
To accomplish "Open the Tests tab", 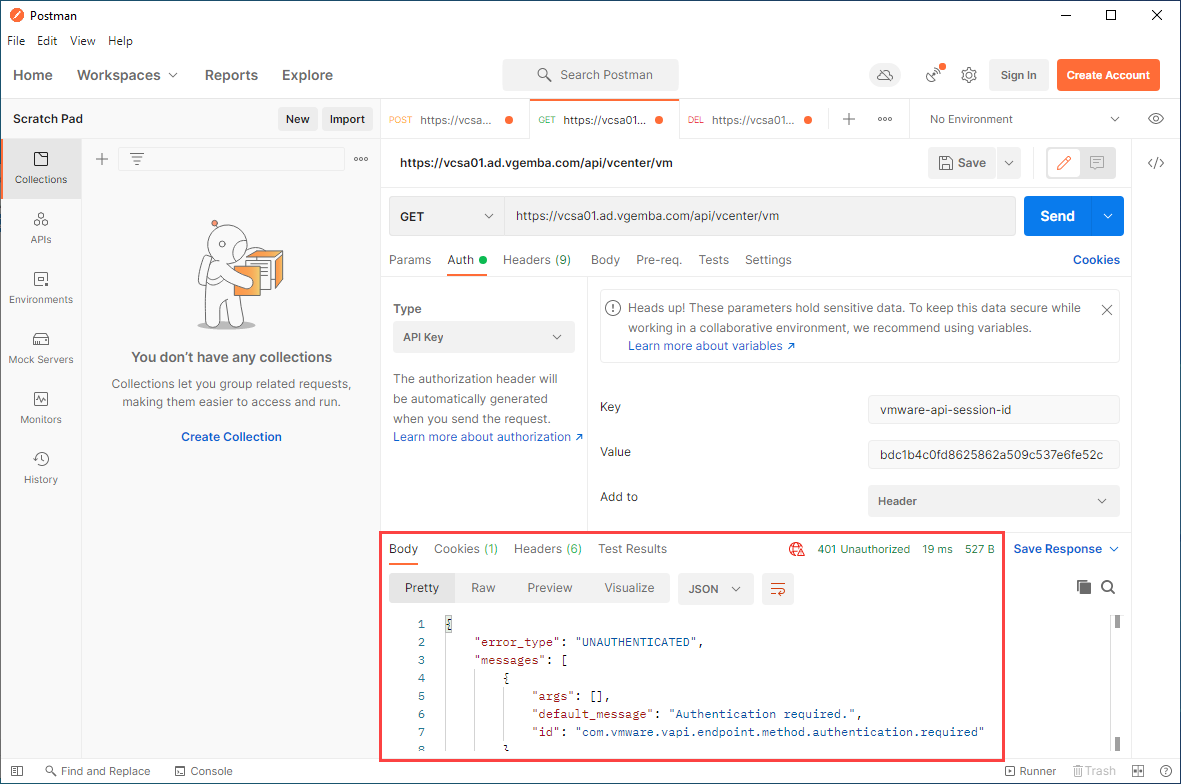I will point(713,260).
